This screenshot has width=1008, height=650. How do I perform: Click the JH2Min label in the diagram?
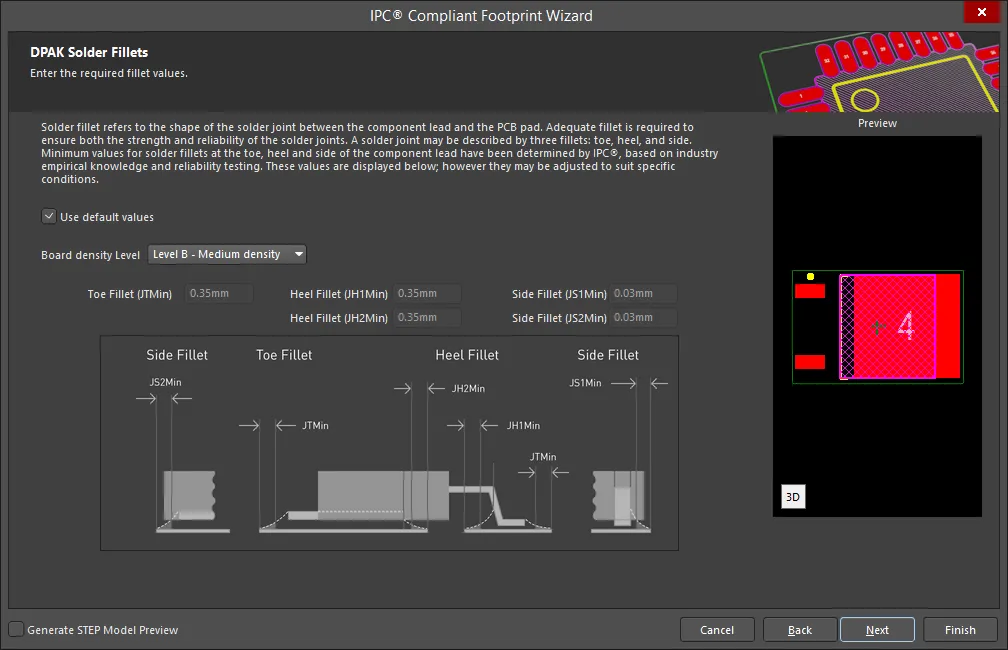pos(468,389)
